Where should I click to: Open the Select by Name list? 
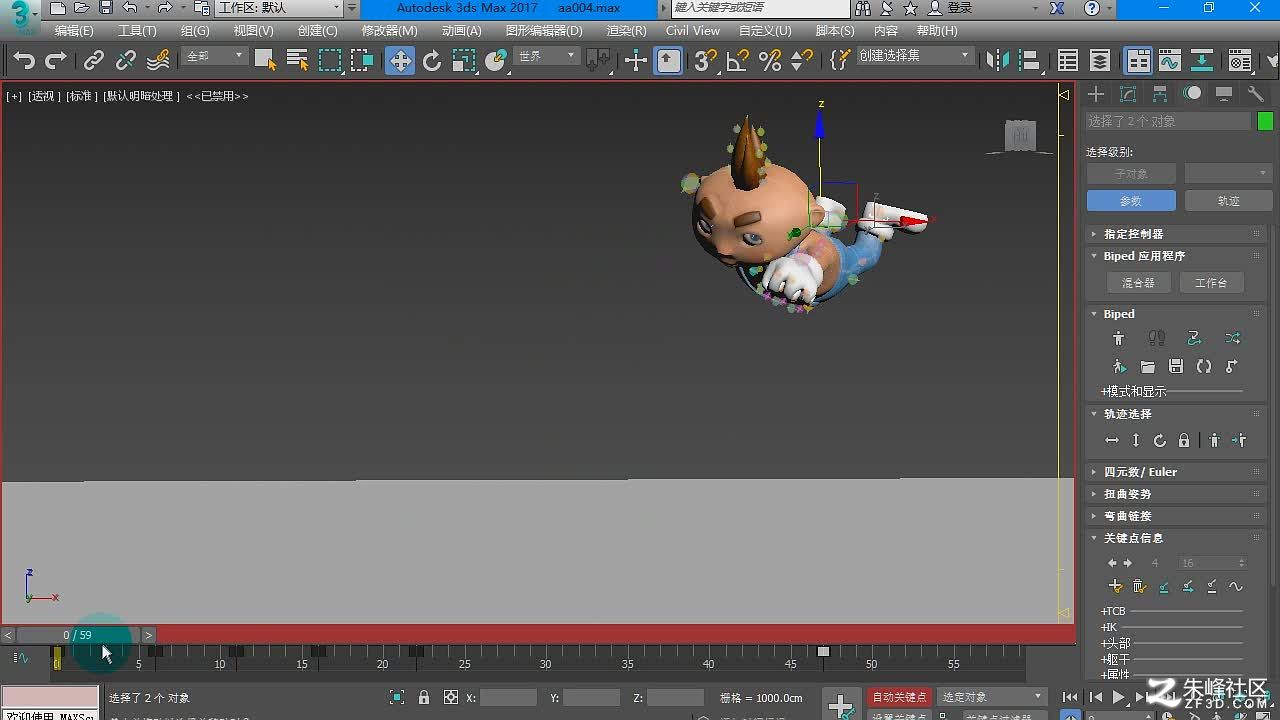(297, 61)
